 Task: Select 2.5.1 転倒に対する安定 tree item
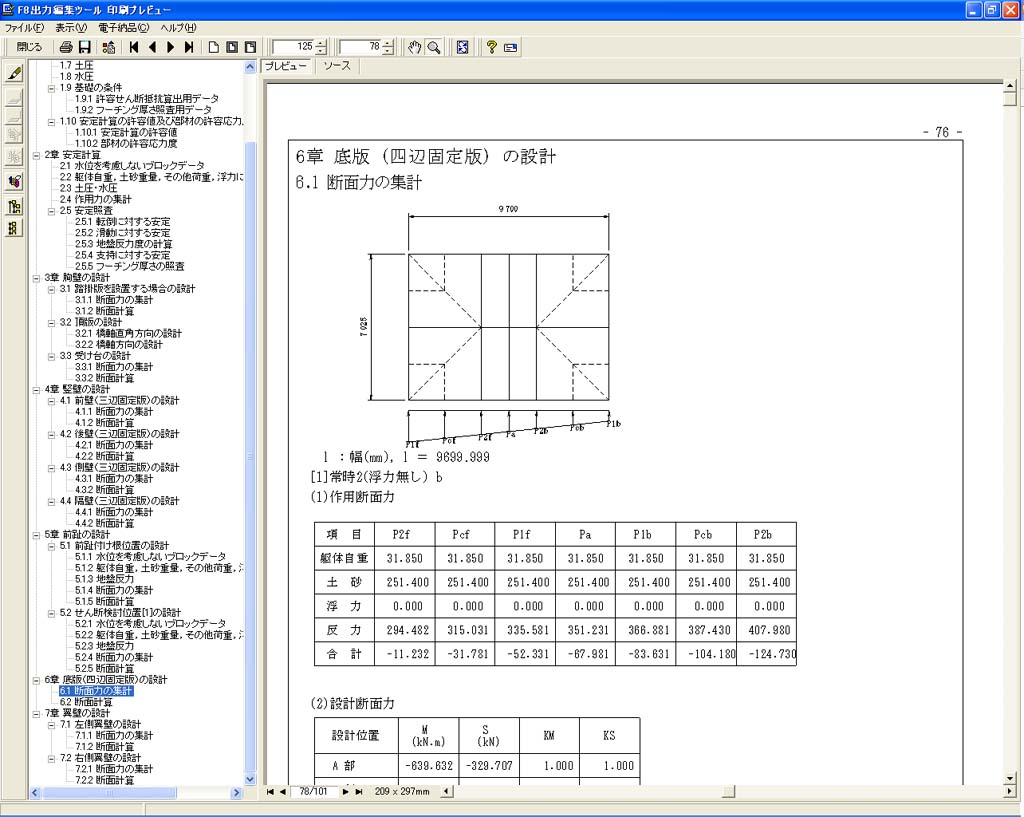(x=122, y=222)
